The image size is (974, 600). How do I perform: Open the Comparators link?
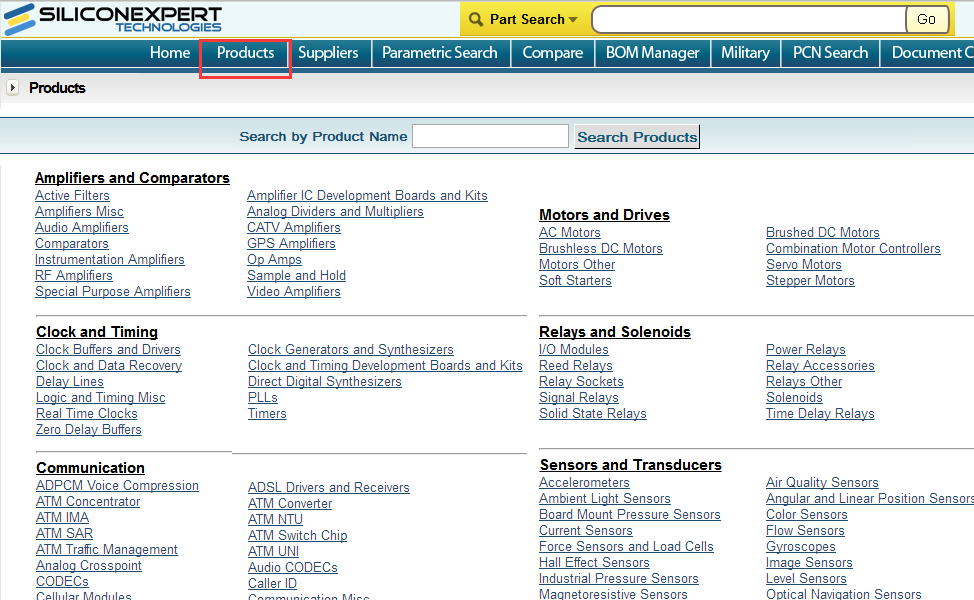click(71, 243)
